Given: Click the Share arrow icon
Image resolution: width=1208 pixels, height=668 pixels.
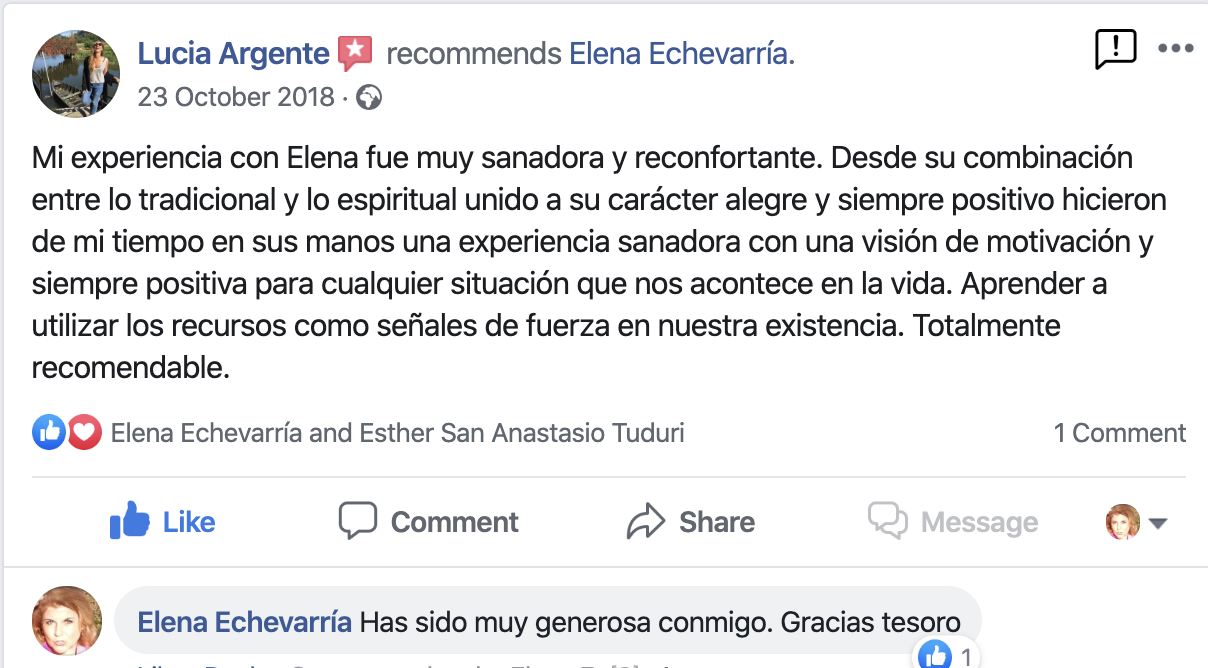Looking at the screenshot, I should tap(646, 521).
